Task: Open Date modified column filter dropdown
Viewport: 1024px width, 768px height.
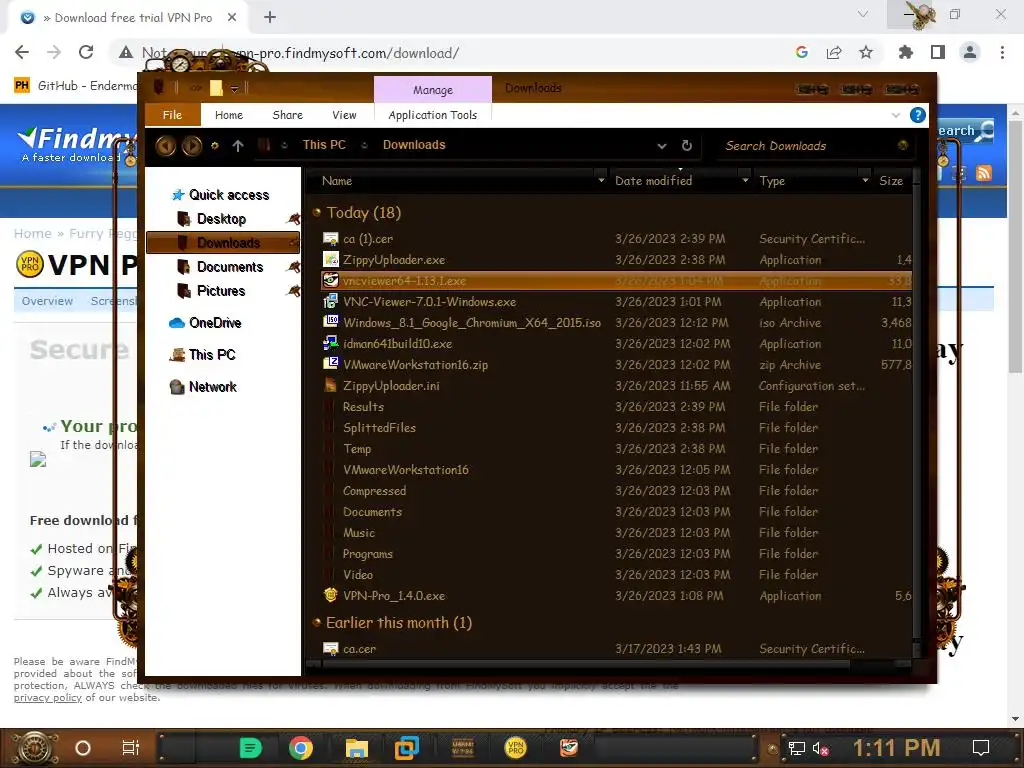Action: pos(745,180)
